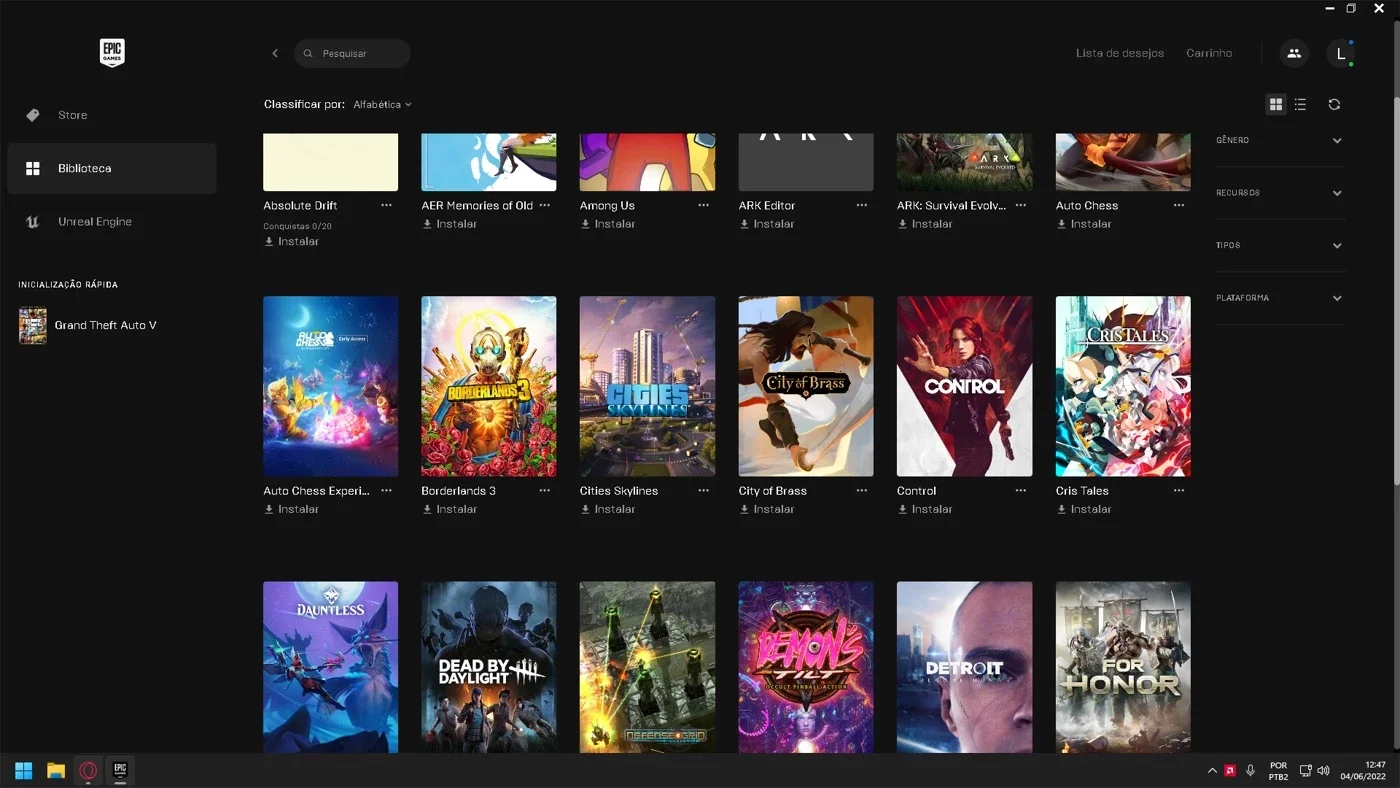This screenshot has width=1400, height=788.
Task: Open the Demon's Tilt cover
Action: [806, 667]
